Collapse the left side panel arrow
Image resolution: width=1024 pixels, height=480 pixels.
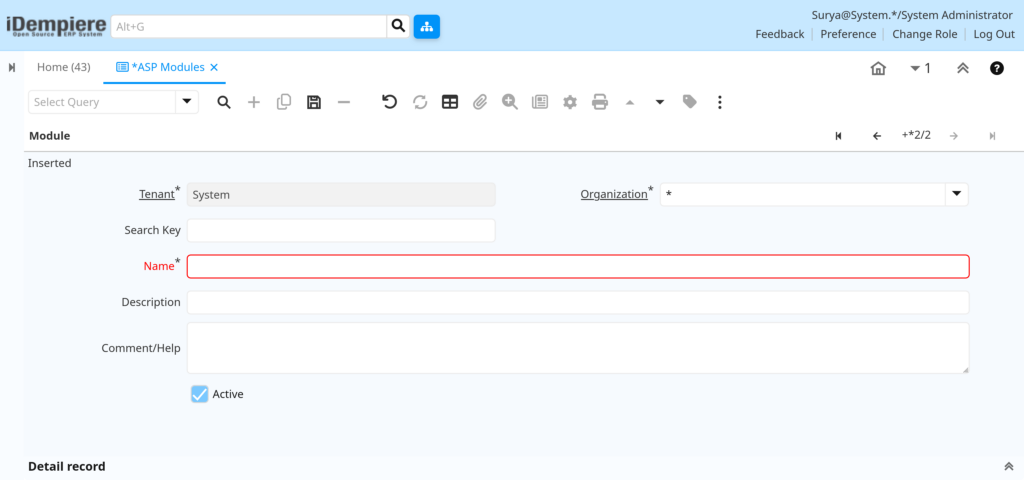pos(12,67)
